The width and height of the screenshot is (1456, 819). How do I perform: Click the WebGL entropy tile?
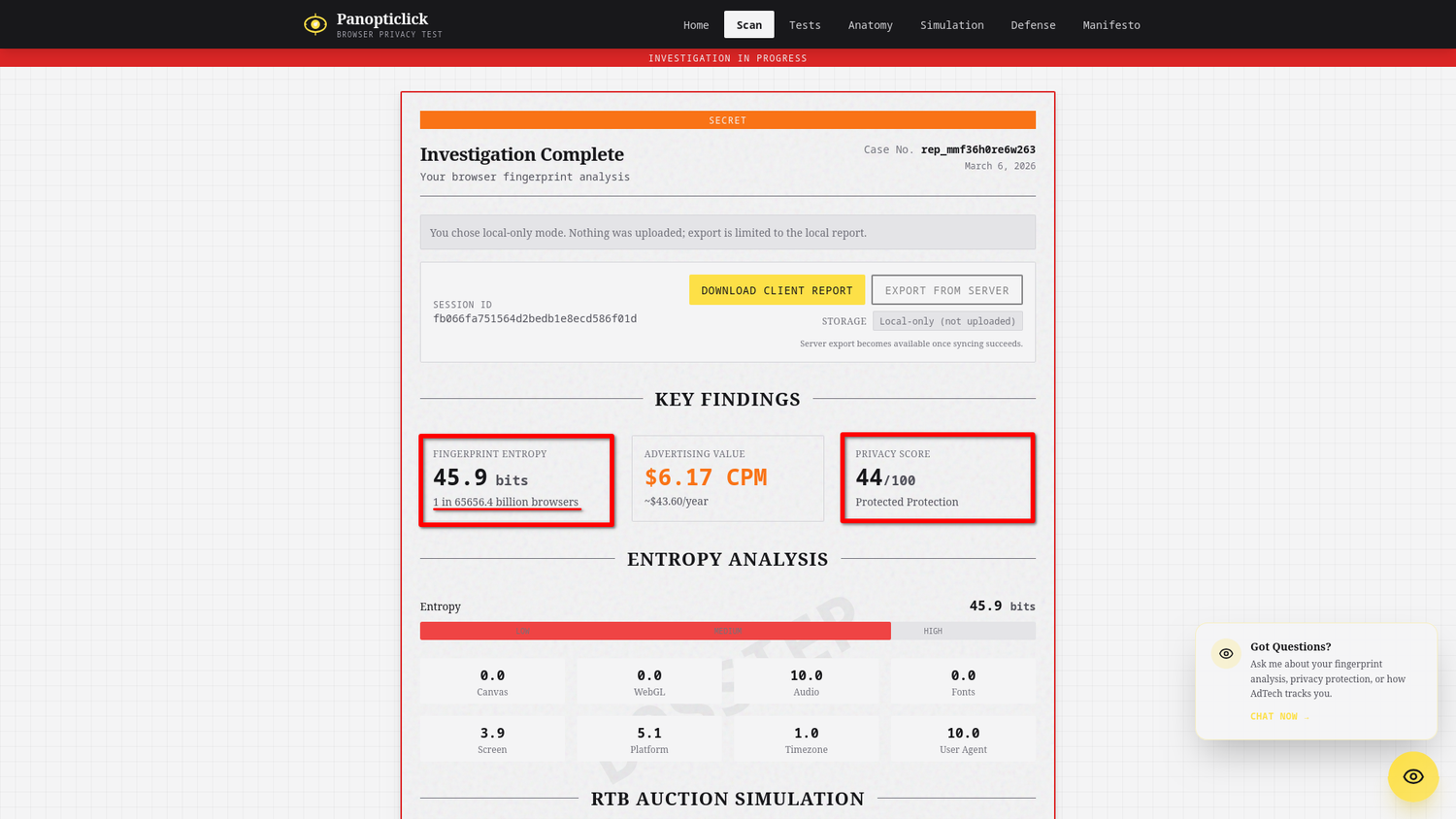click(649, 682)
